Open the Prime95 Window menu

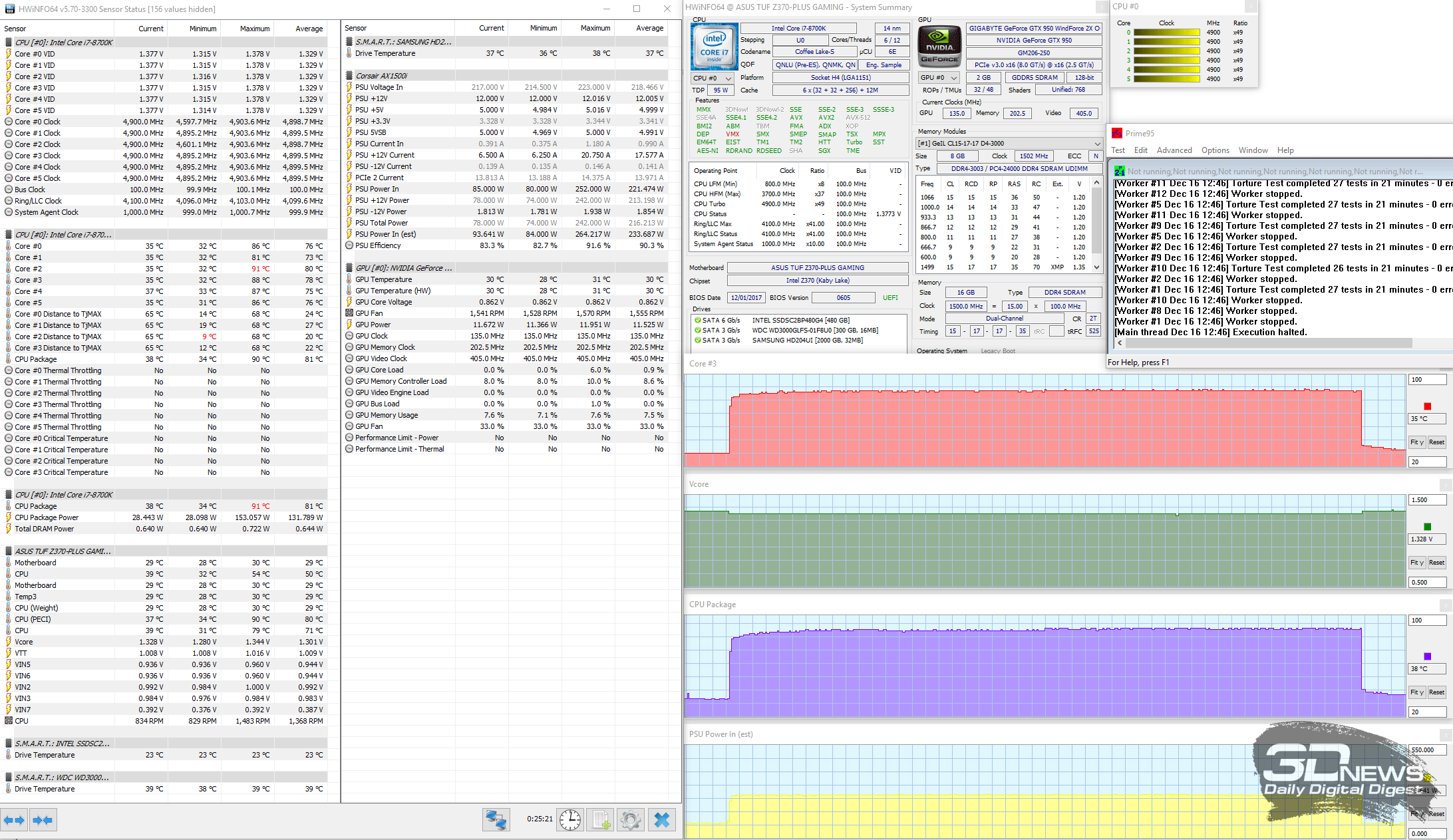(x=1253, y=150)
